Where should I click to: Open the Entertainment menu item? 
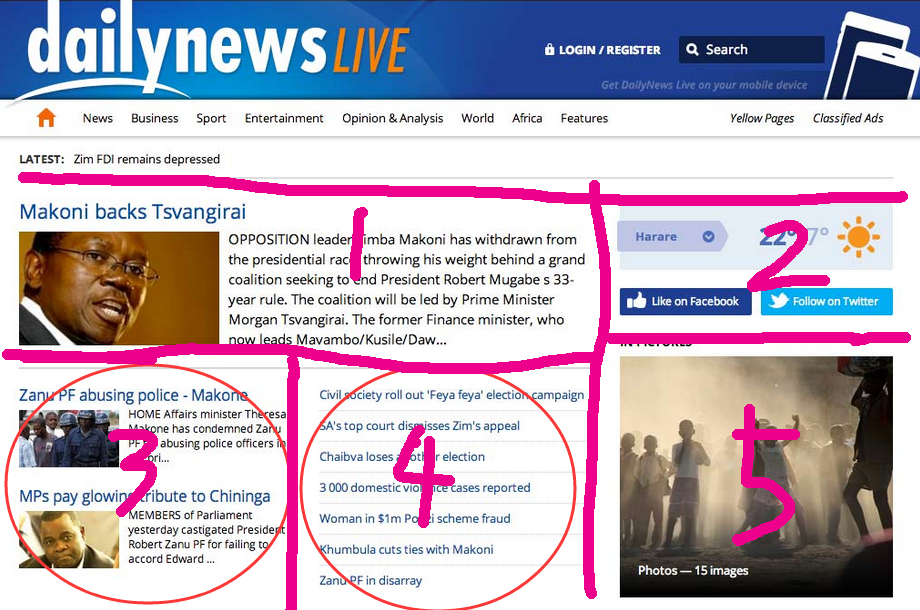click(284, 118)
